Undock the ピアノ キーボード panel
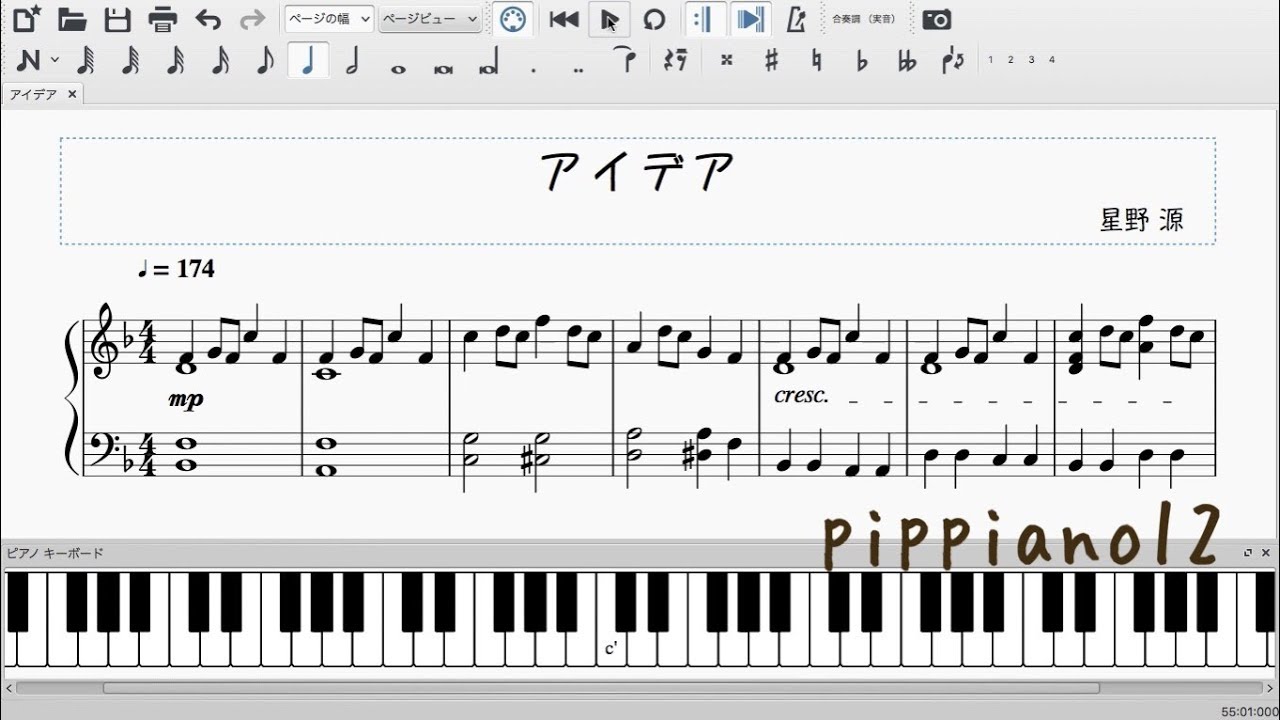Screen dimensions: 1280x720 point(1248,553)
